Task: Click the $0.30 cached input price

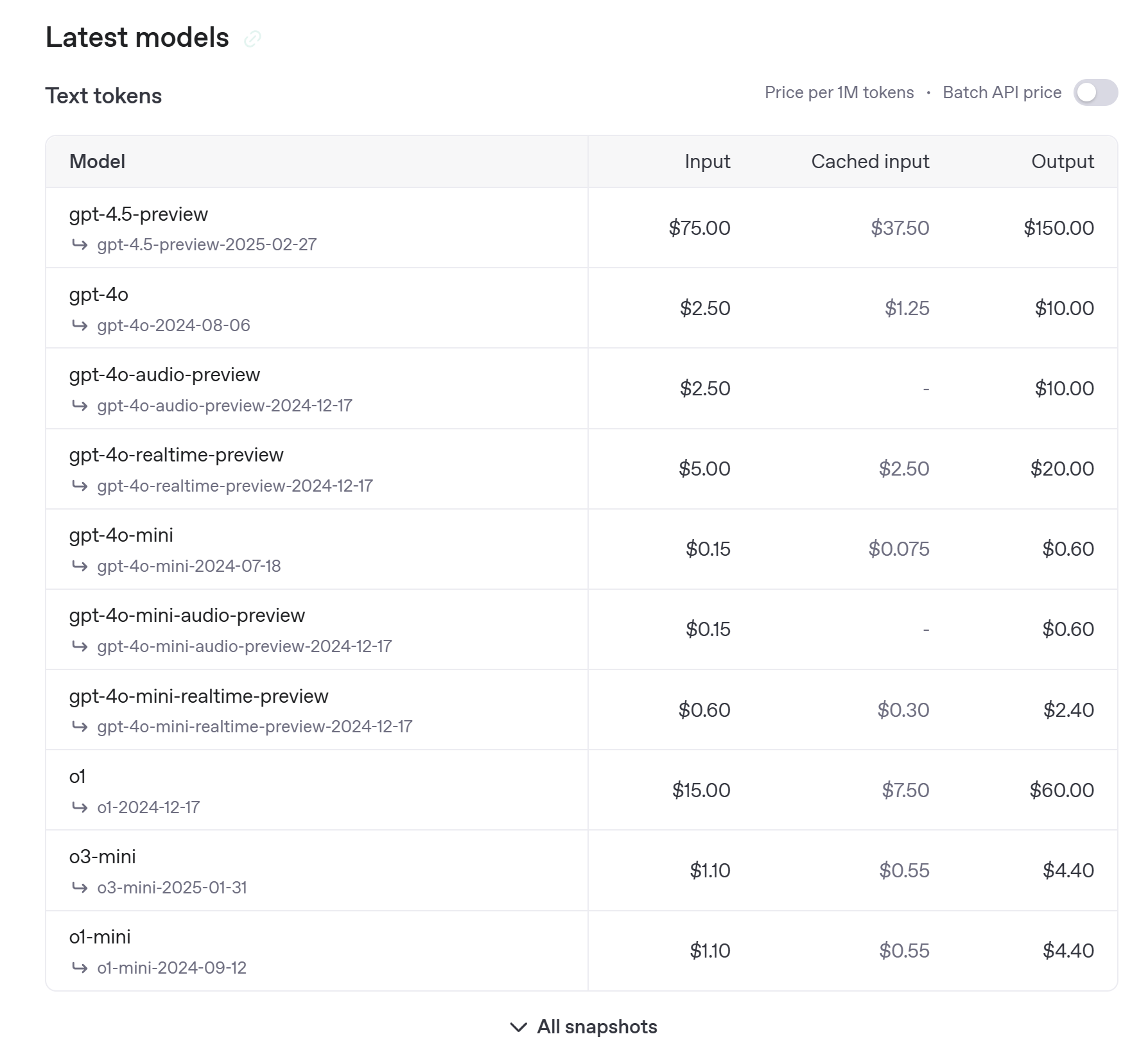Action: pos(903,710)
